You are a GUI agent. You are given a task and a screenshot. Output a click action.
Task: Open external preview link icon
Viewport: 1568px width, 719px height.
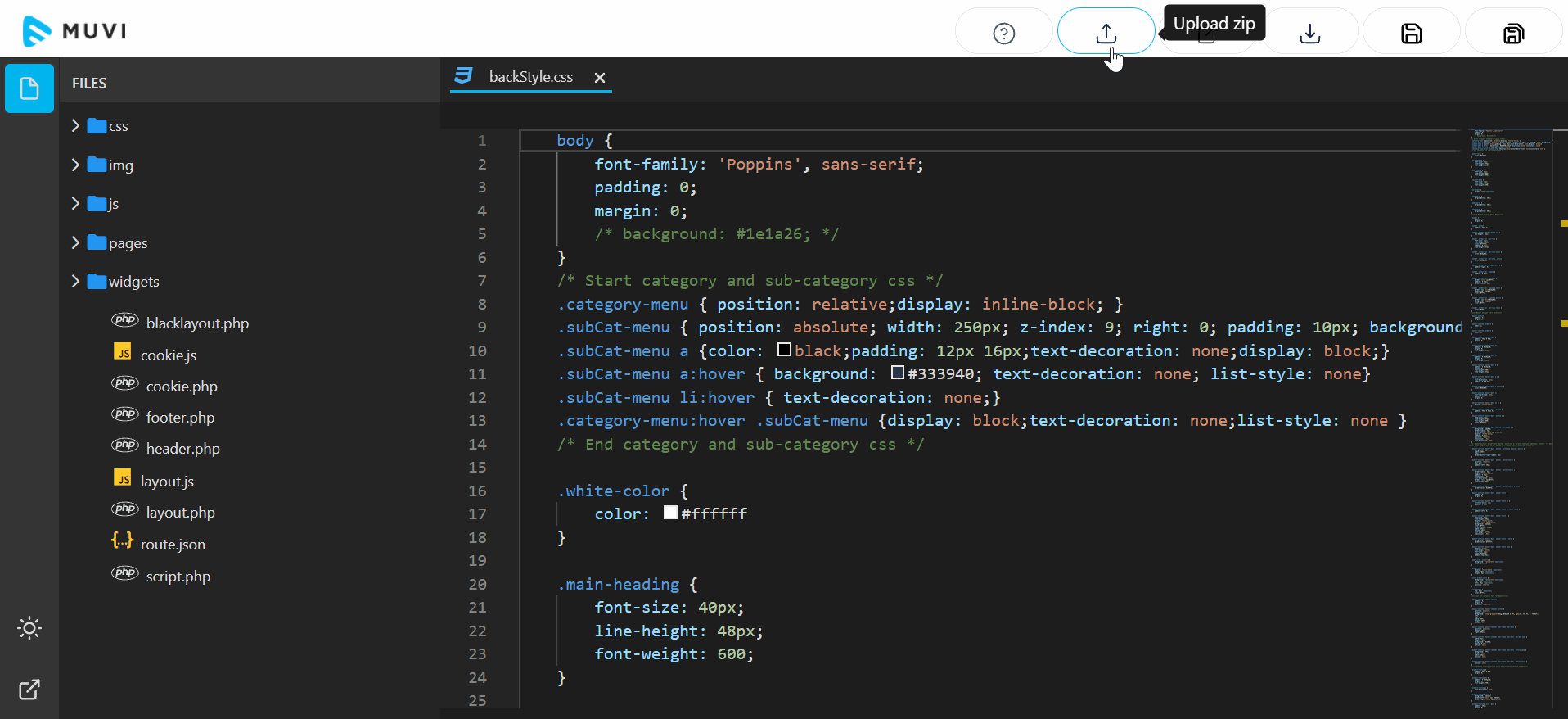[29, 690]
